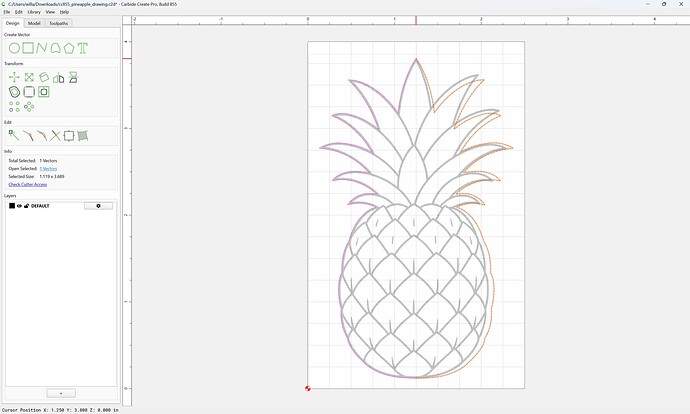Click the DEFAULT layer black color swatch
This screenshot has width=690, height=414.
pos(12,206)
